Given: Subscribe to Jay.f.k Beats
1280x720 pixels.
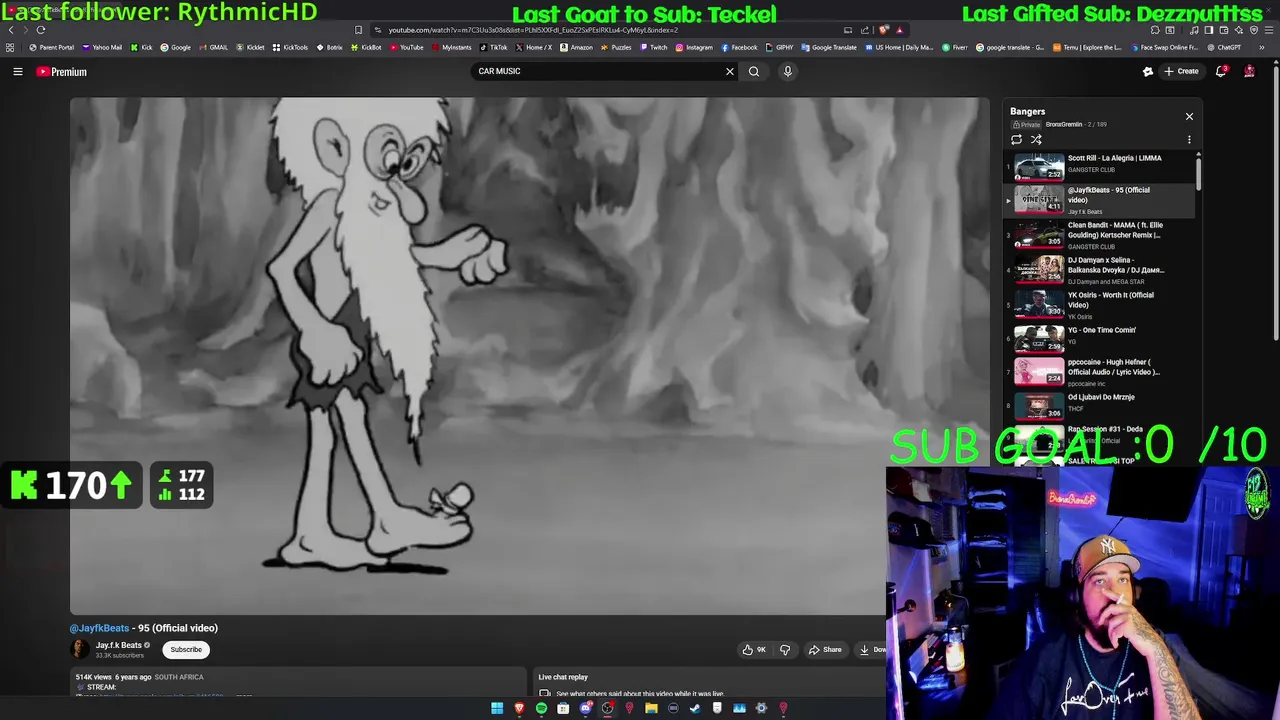Looking at the screenshot, I should coord(186,649).
